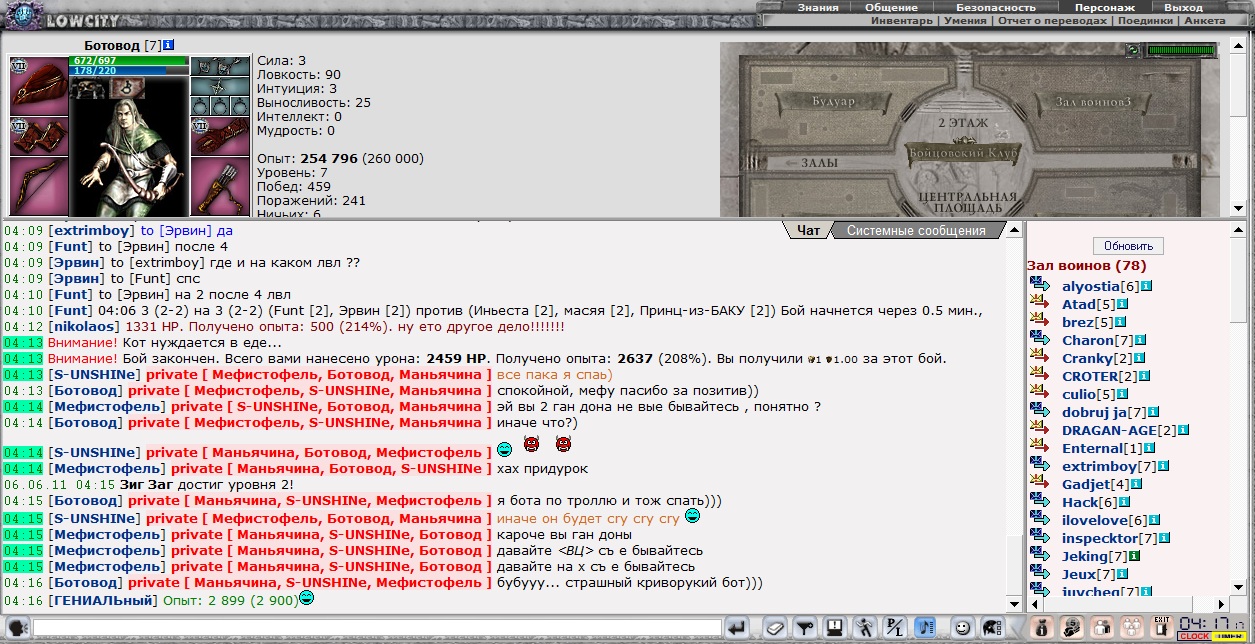Open green info icon beside Jeking
The width and height of the screenshot is (1255, 644).
[x=1135, y=556]
